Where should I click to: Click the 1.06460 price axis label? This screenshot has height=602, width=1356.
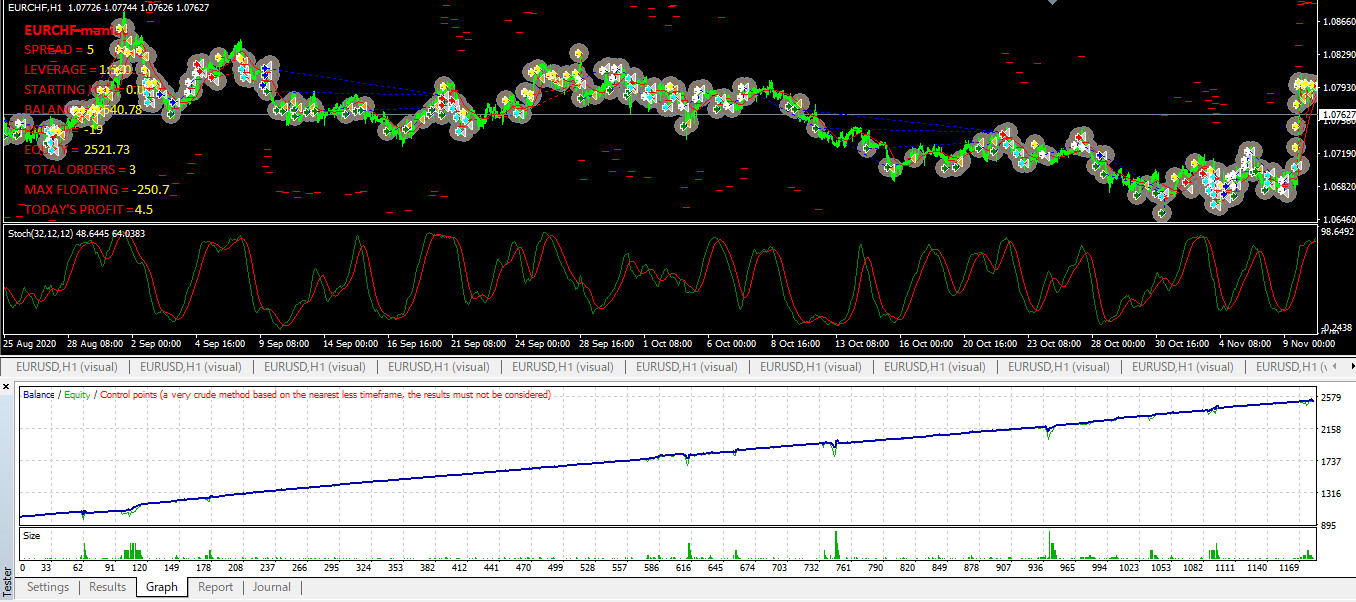click(x=1338, y=219)
